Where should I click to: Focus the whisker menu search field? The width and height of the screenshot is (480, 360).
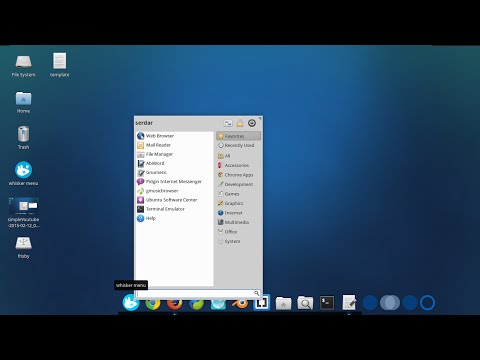click(x=198, y=293)
